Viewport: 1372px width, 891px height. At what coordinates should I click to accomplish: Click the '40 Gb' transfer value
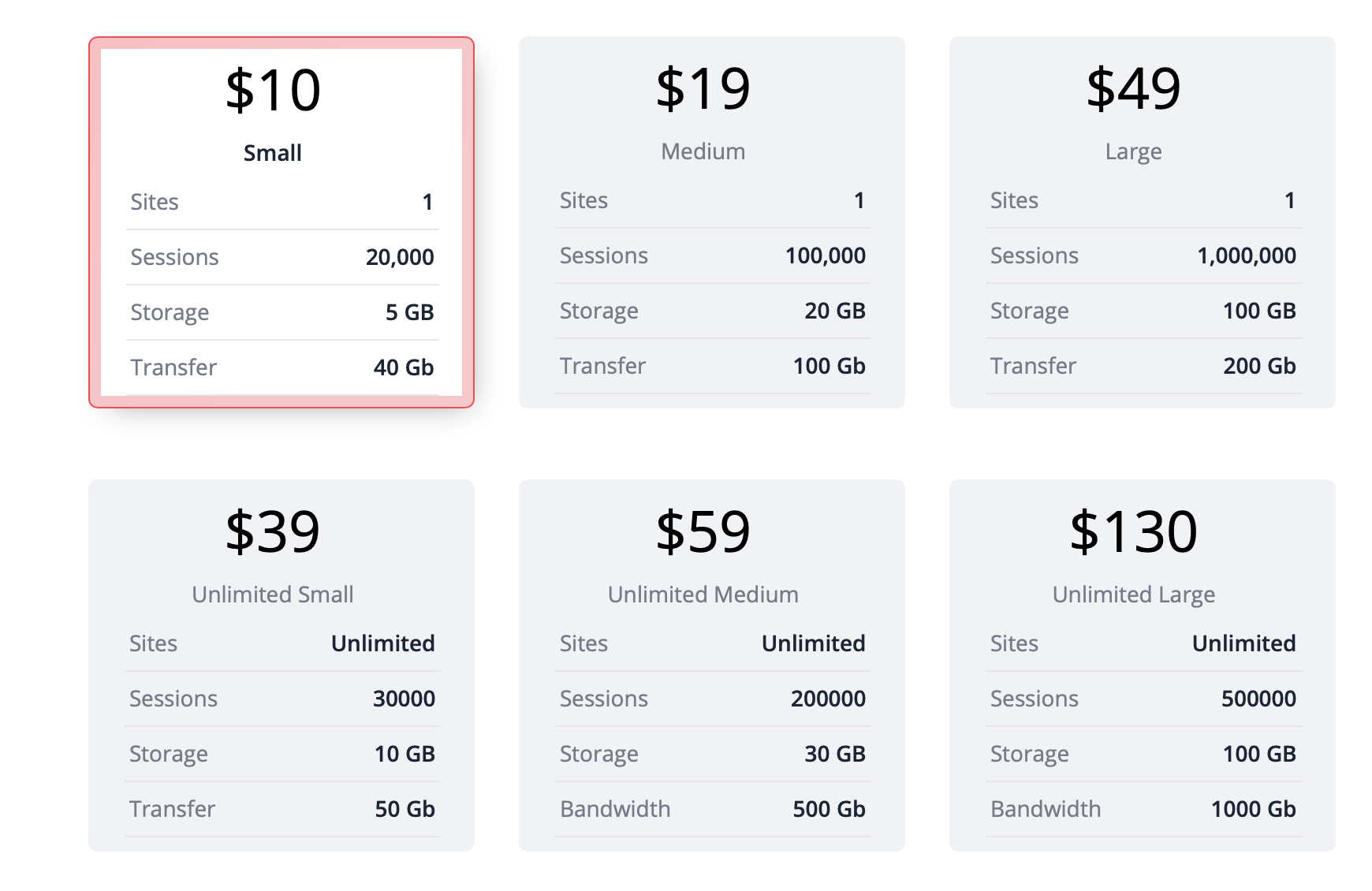pyautogui.click(x=404, y=367)
